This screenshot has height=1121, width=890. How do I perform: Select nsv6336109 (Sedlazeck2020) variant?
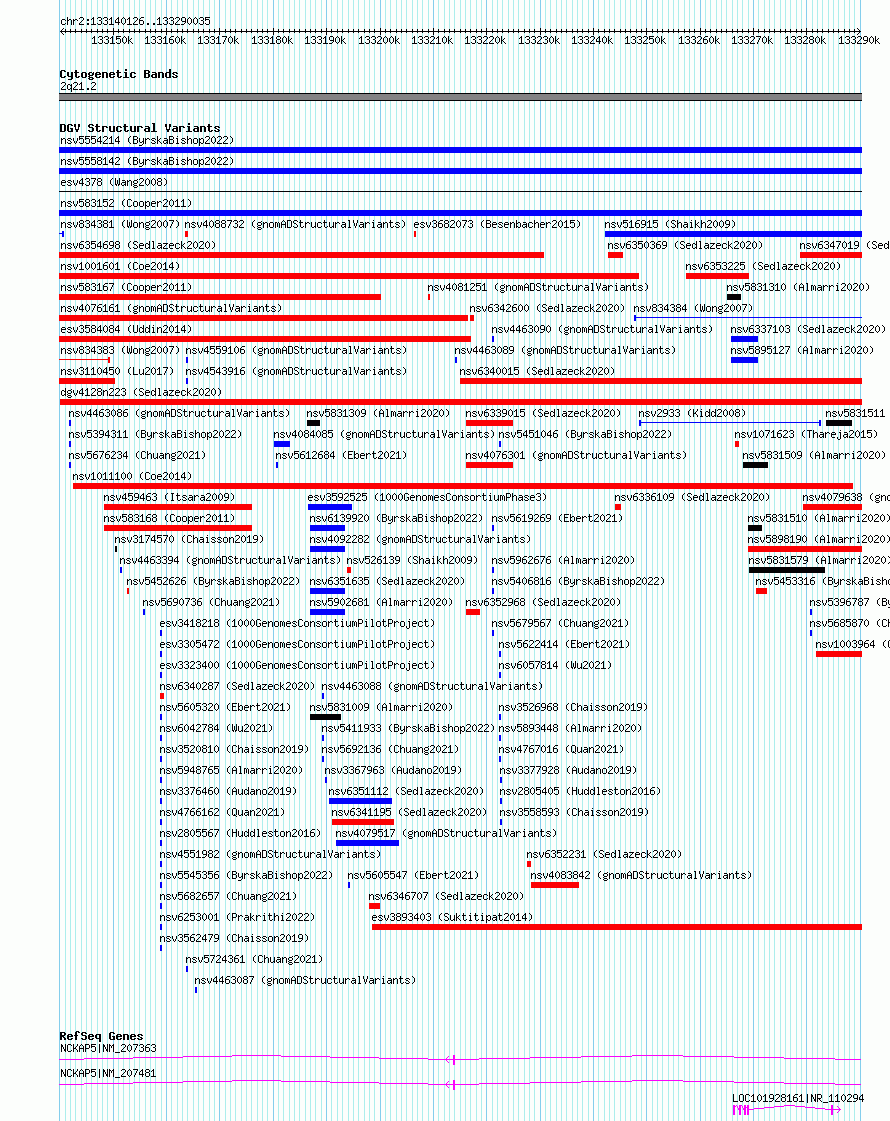(x=693, y=497)
